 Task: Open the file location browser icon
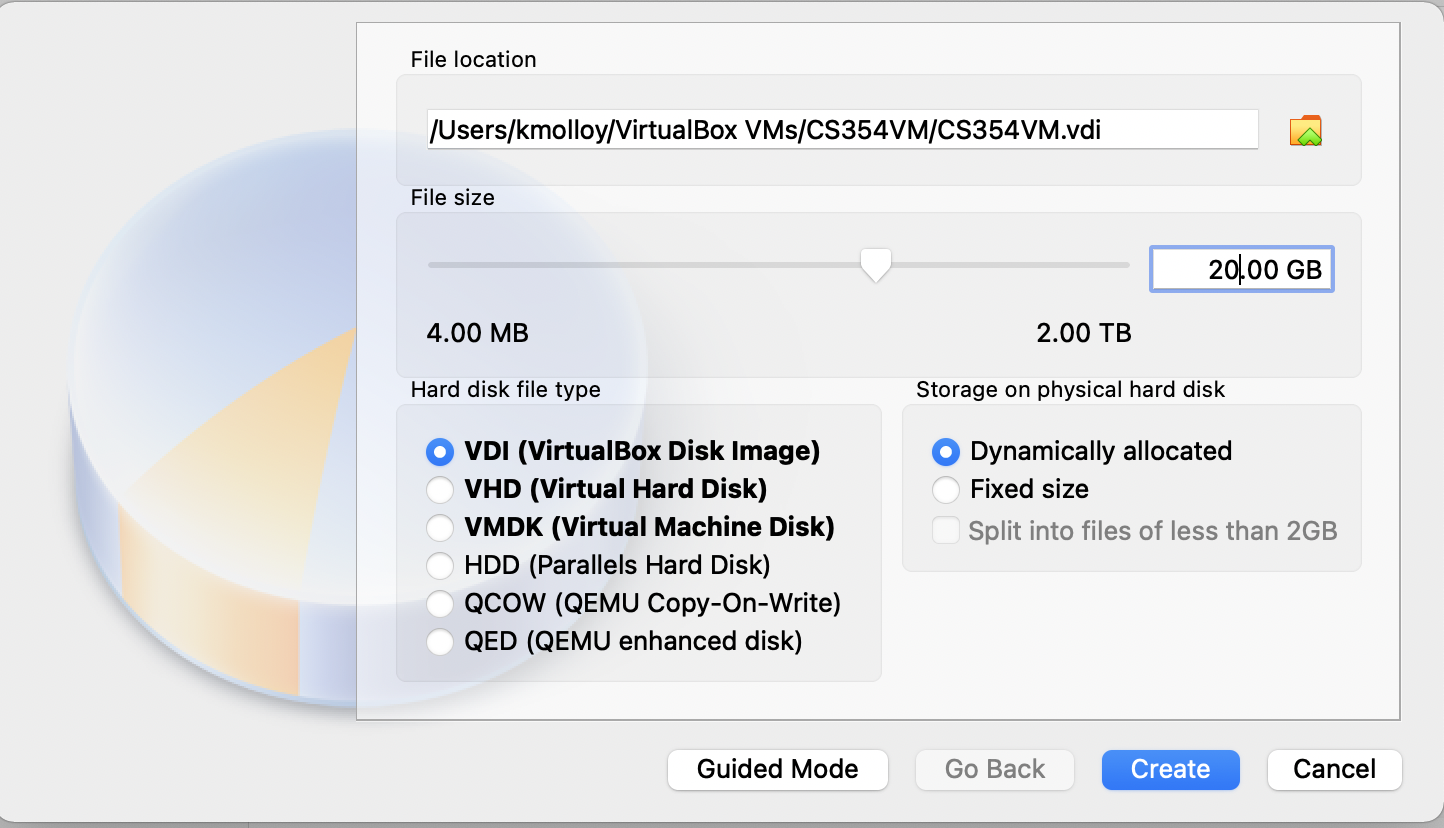[x=1306, y=129]
